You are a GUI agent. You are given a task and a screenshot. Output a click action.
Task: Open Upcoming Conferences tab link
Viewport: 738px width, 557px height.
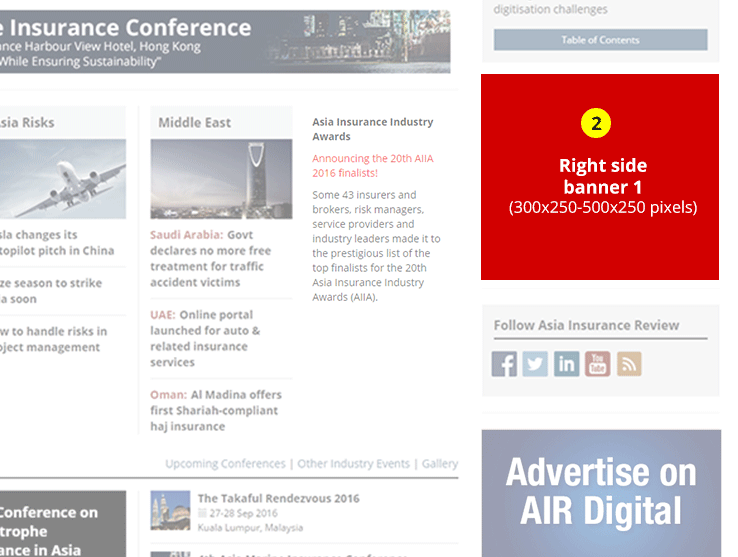[225, 464]
